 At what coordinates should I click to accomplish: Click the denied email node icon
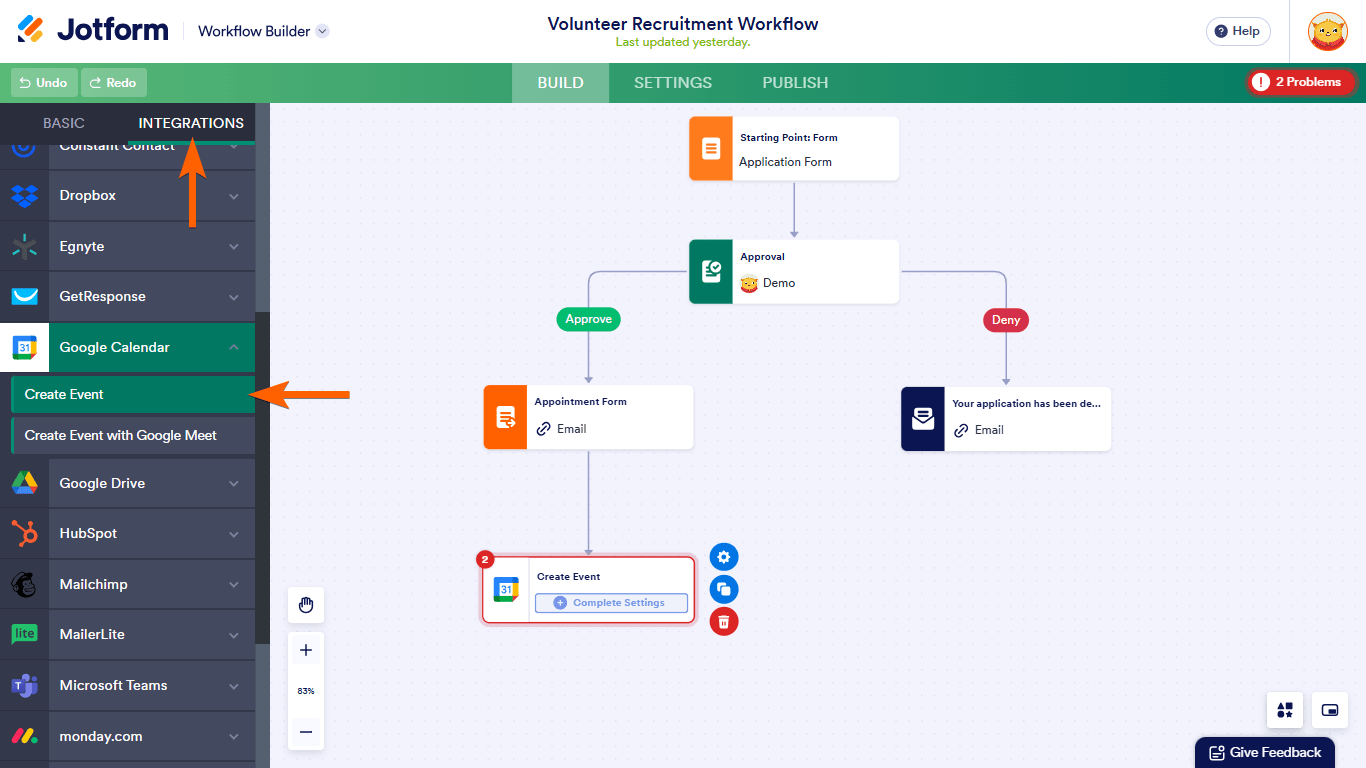923,419
